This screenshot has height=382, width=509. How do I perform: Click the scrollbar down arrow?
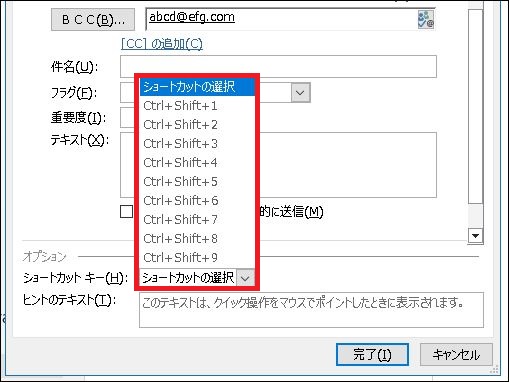point(475,236)
